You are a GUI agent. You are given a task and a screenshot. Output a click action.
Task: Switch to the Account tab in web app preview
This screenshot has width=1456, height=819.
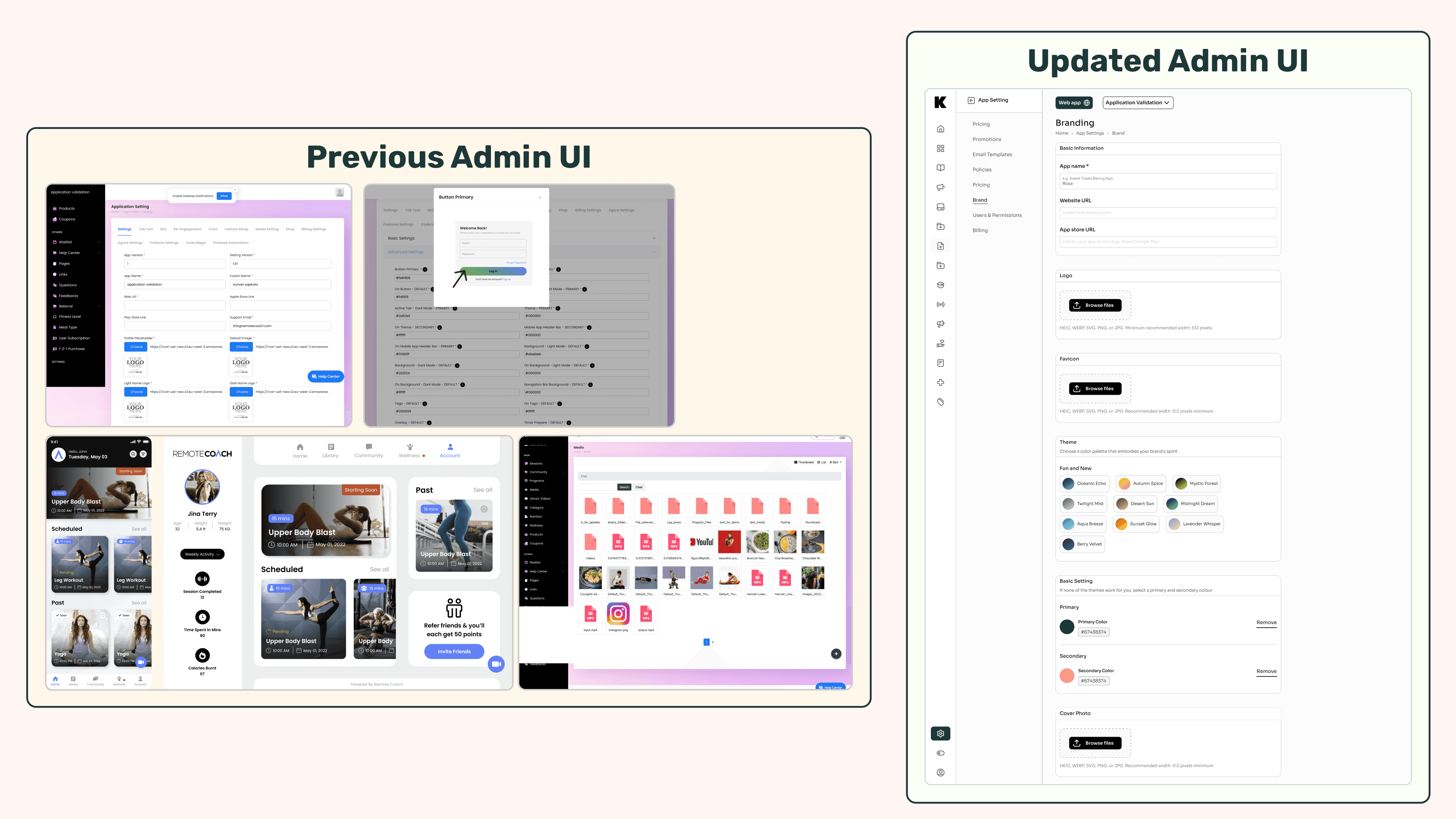tap(450, 451)
